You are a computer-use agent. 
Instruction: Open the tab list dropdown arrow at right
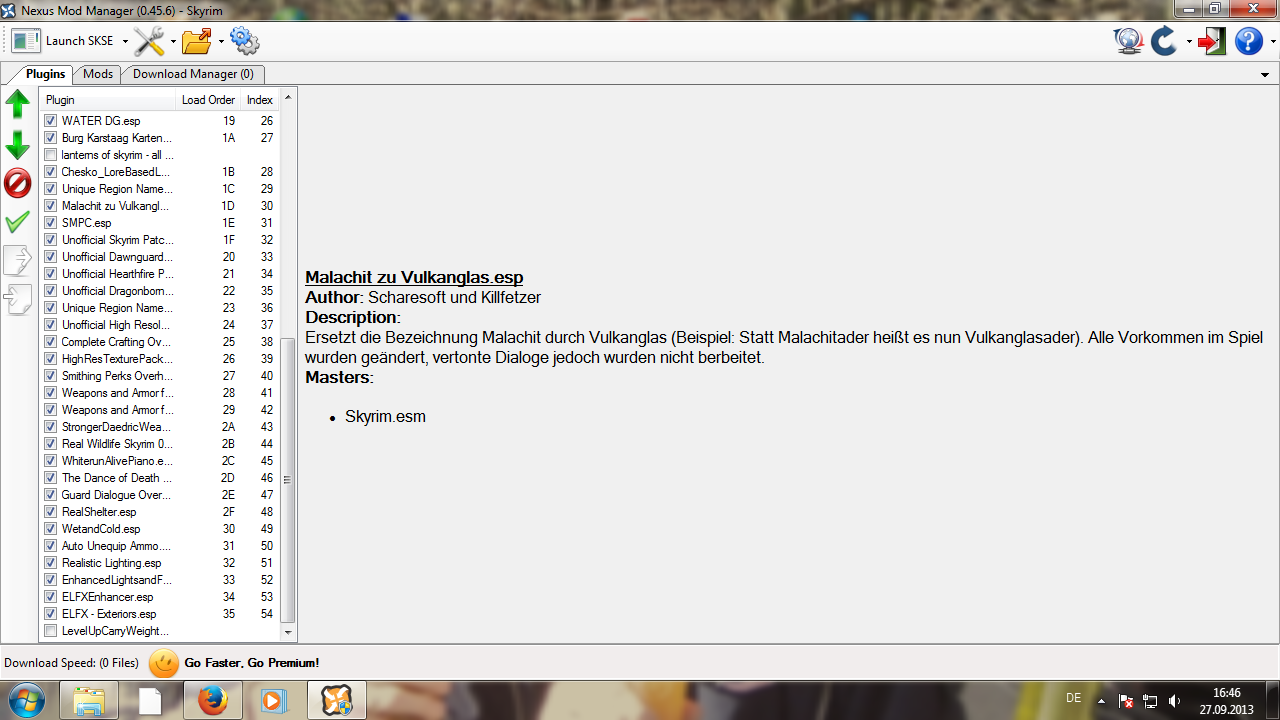(1265, 75)
